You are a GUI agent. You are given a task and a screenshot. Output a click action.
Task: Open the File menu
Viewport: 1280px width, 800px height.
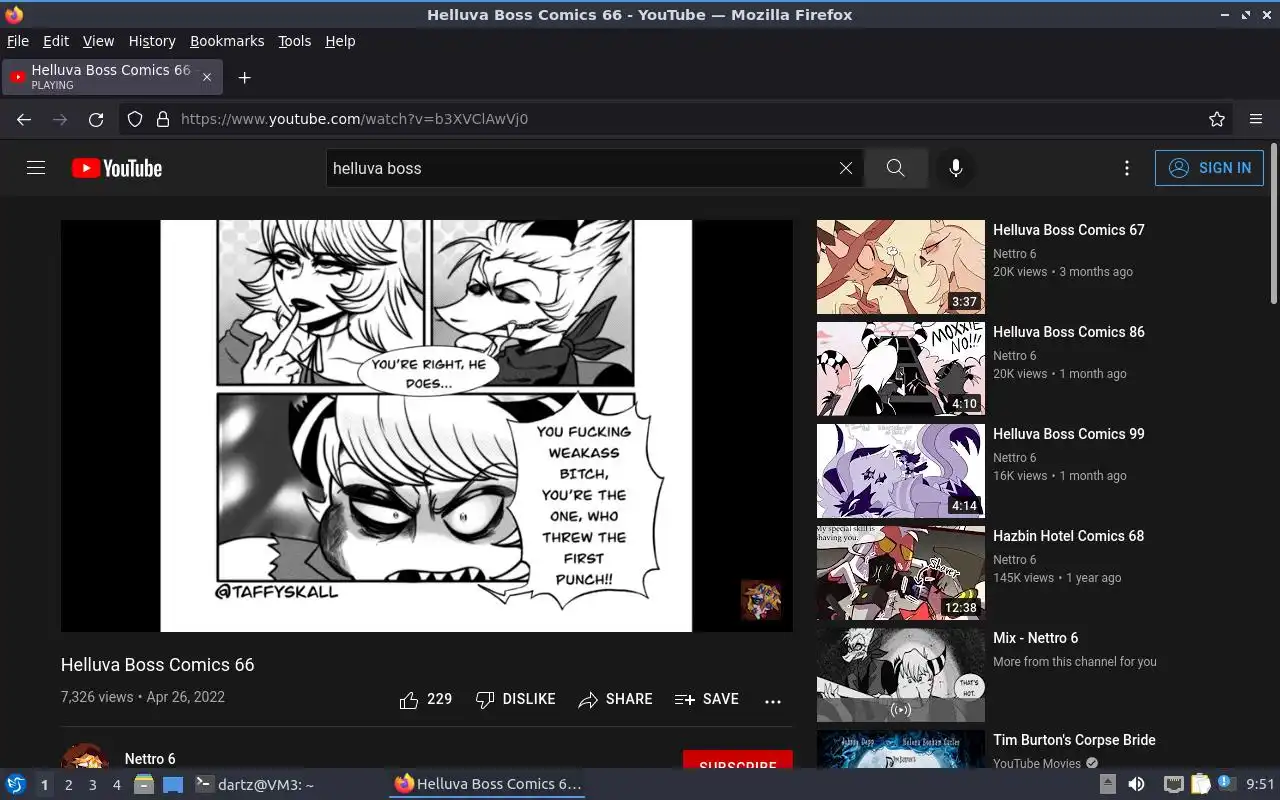click(18, 41)
